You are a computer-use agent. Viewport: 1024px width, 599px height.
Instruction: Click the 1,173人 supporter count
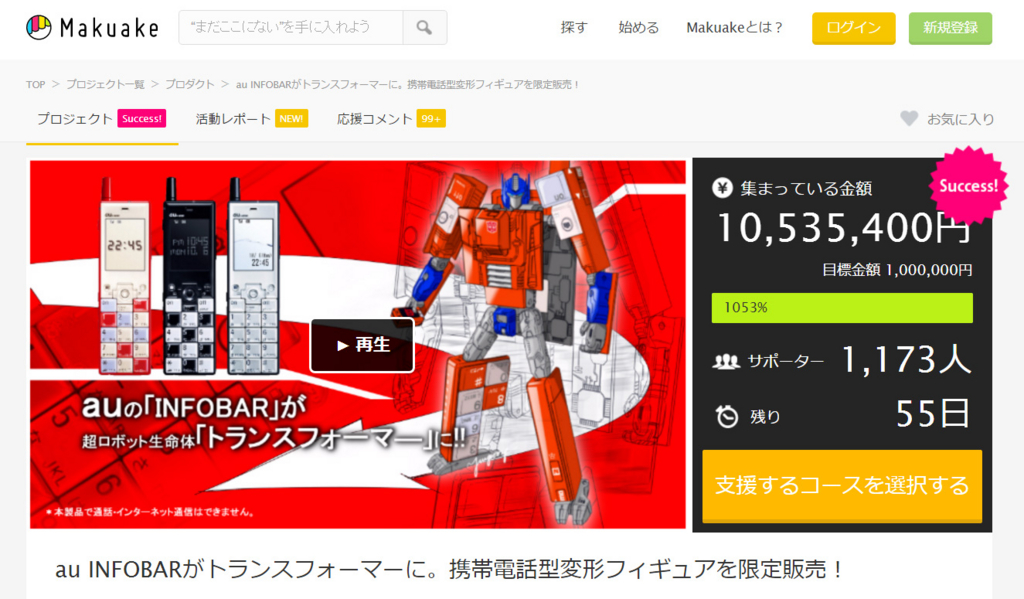pos(906,359)
